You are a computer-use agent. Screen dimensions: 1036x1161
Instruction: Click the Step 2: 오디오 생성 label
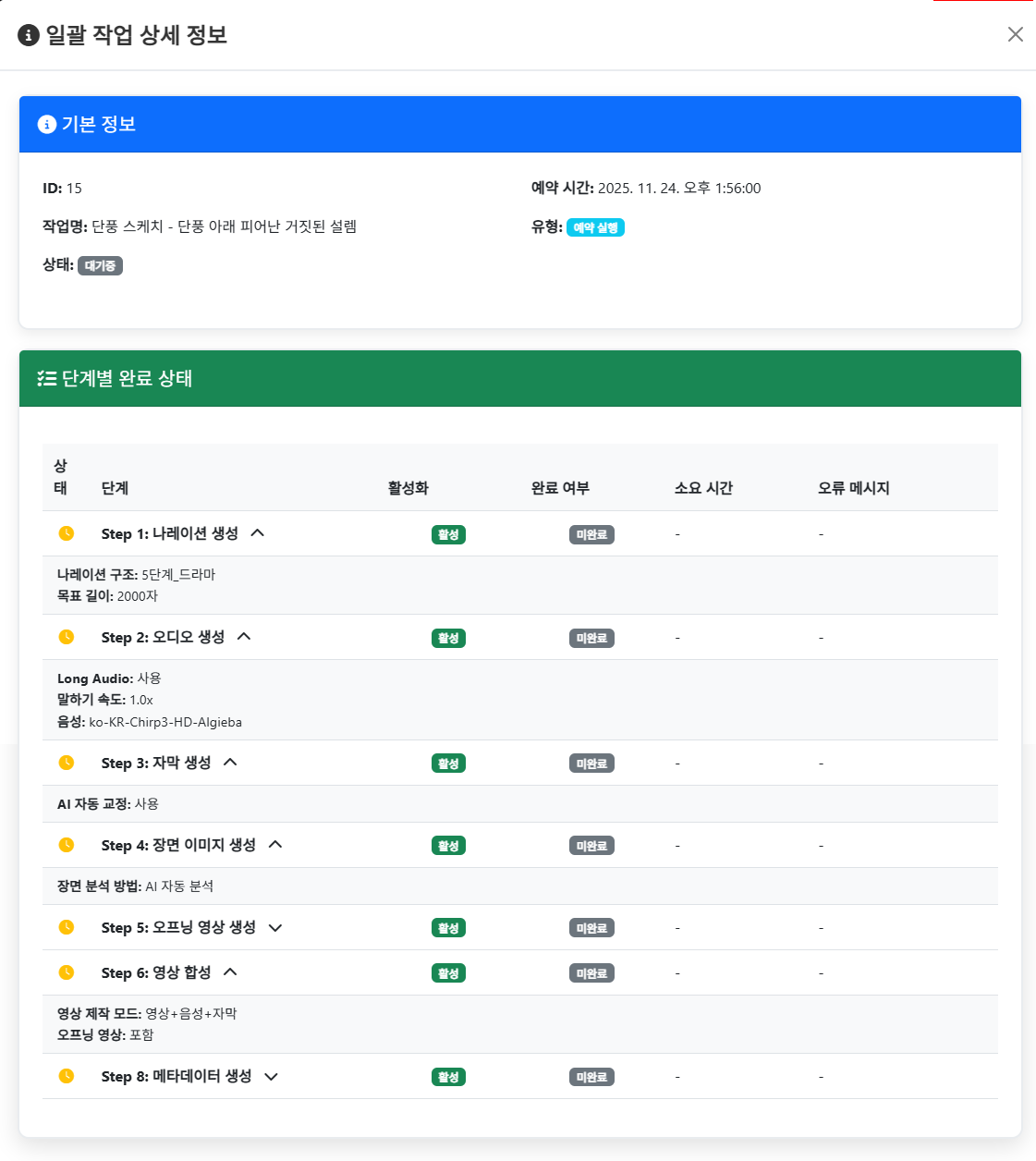[163, 637]
